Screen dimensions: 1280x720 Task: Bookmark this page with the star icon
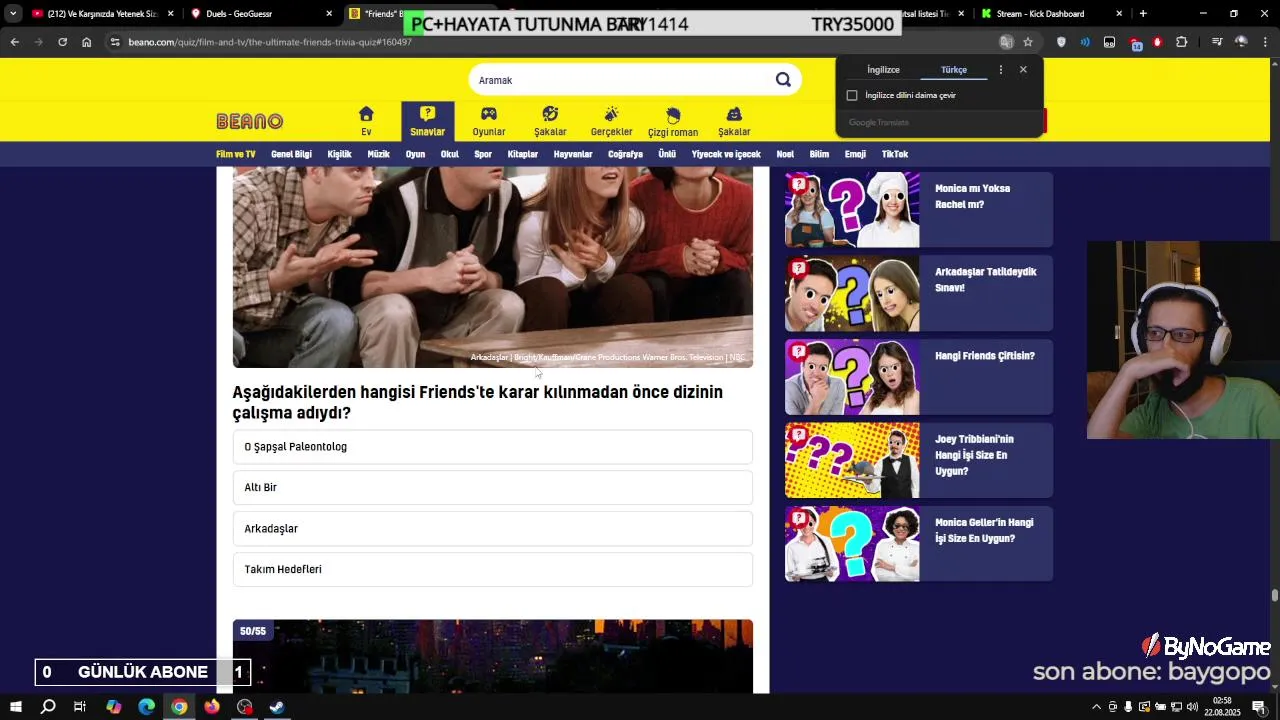[1028, 42]
